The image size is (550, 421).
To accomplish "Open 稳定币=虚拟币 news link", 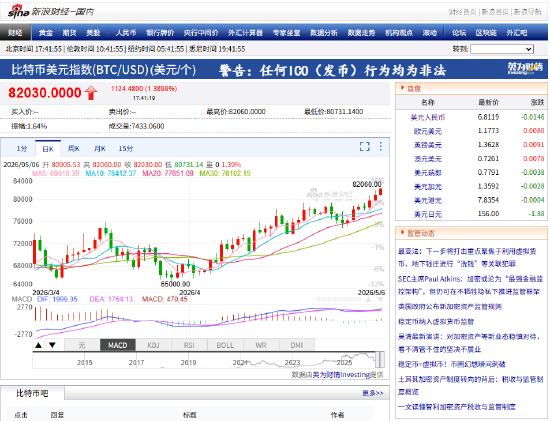I will pos(452,364).
